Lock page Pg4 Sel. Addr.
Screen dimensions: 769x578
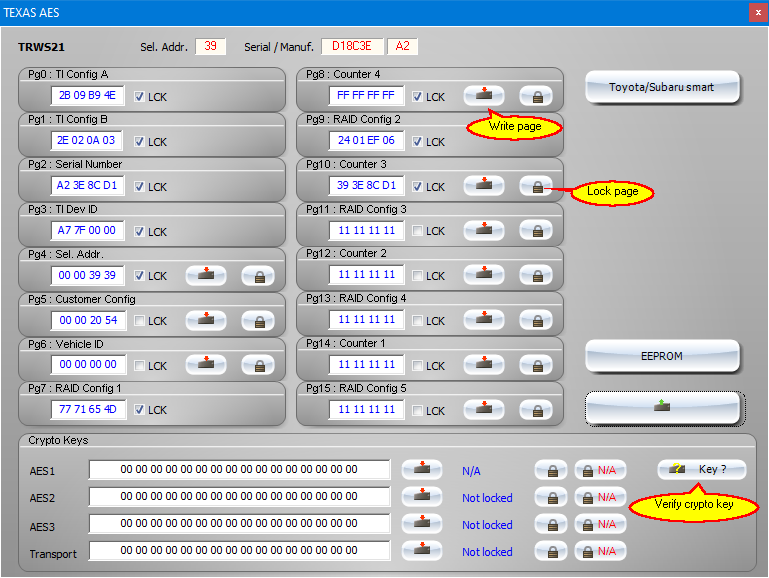259,276
